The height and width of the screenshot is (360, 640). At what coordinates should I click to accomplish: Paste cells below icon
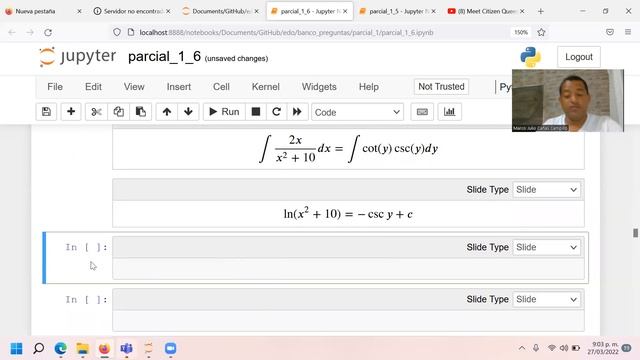[x=141, y=112]
